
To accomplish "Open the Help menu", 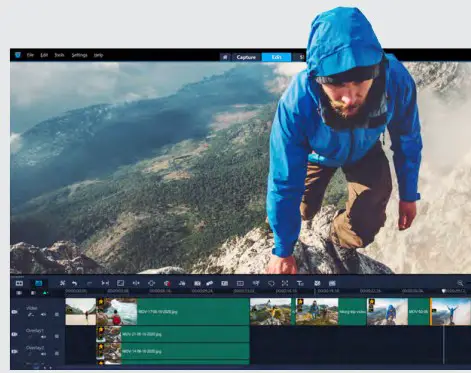I will [98, 55].
